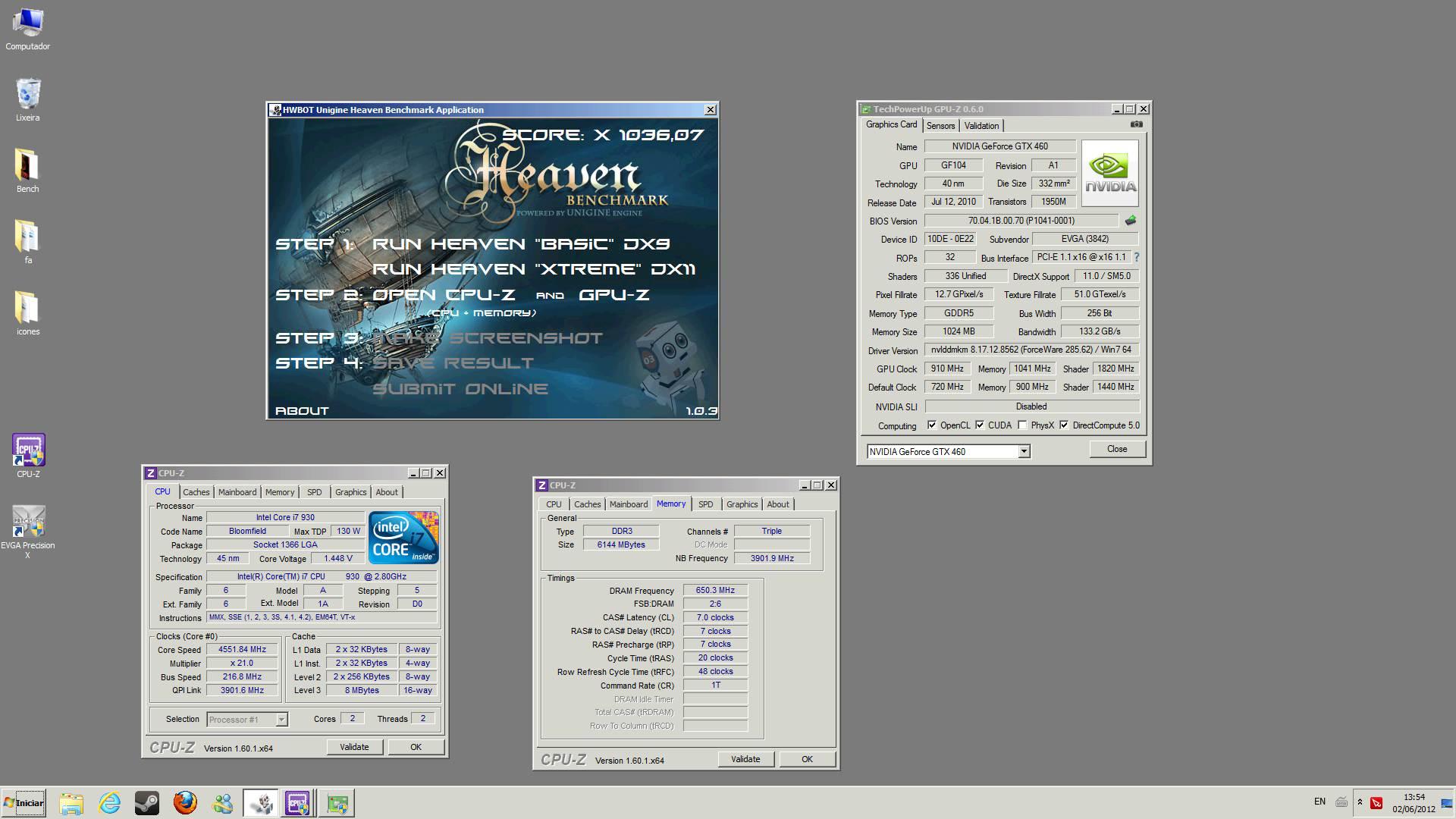
Task: Switch to CPU-Z taskbar item
Action: point(298,803)
